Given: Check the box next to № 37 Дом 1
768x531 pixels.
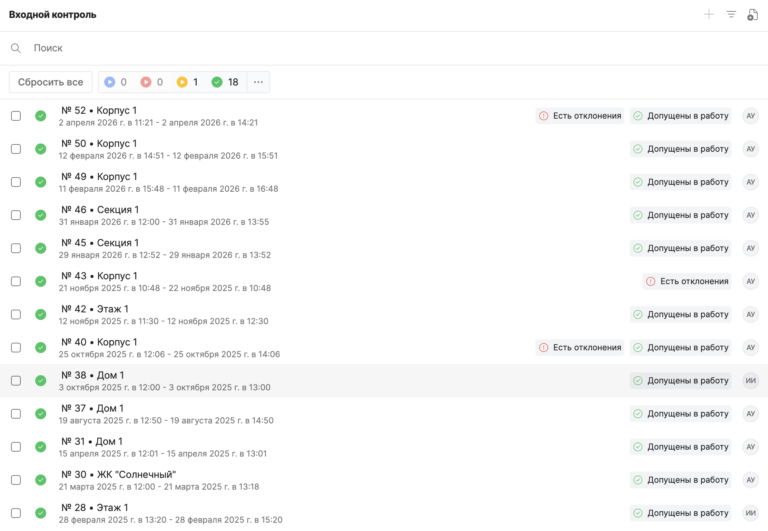Looking at the screenshot, I should [x=16, y=414].
